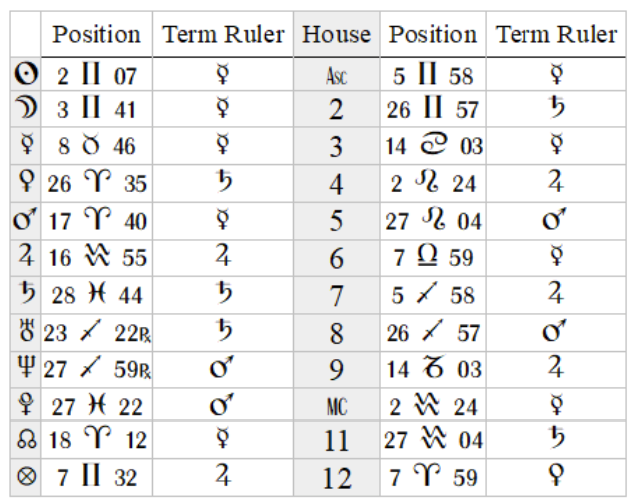Click the House column header
This screenshot has width=631, height=502.
[336, 35]
